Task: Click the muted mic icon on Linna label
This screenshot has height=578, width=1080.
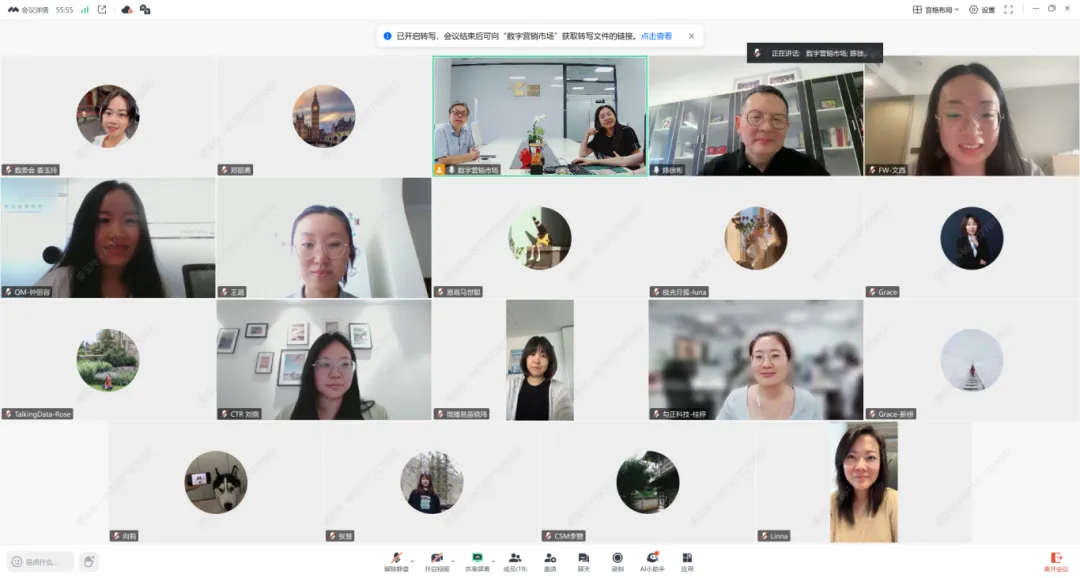Action: (764, 536)
